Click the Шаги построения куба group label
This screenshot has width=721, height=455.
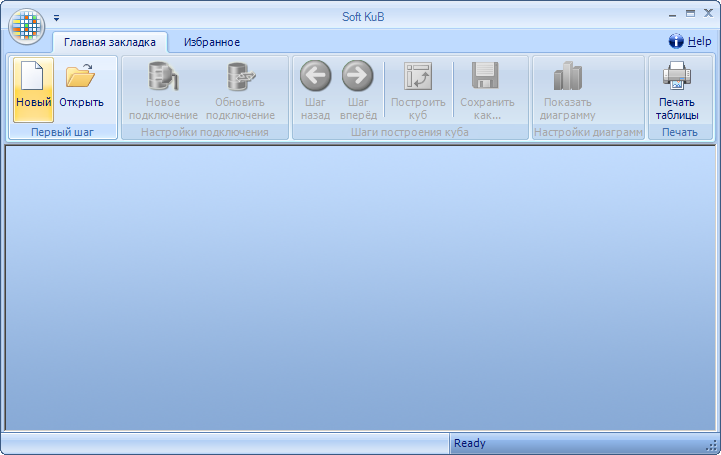click(x=410, y=132)
